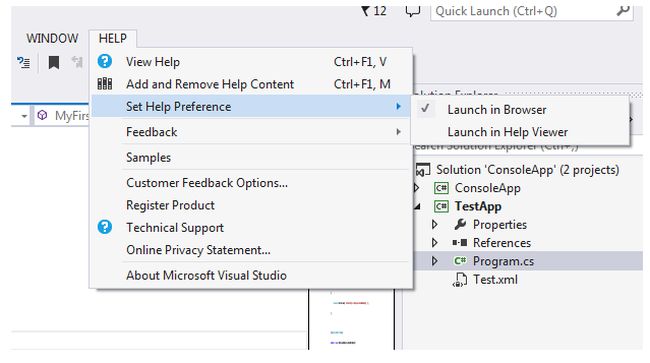Click the feedback speech bubble icon
Image resolution: width=650 pixels, height=363 pixels.
(x=412, y=11)
